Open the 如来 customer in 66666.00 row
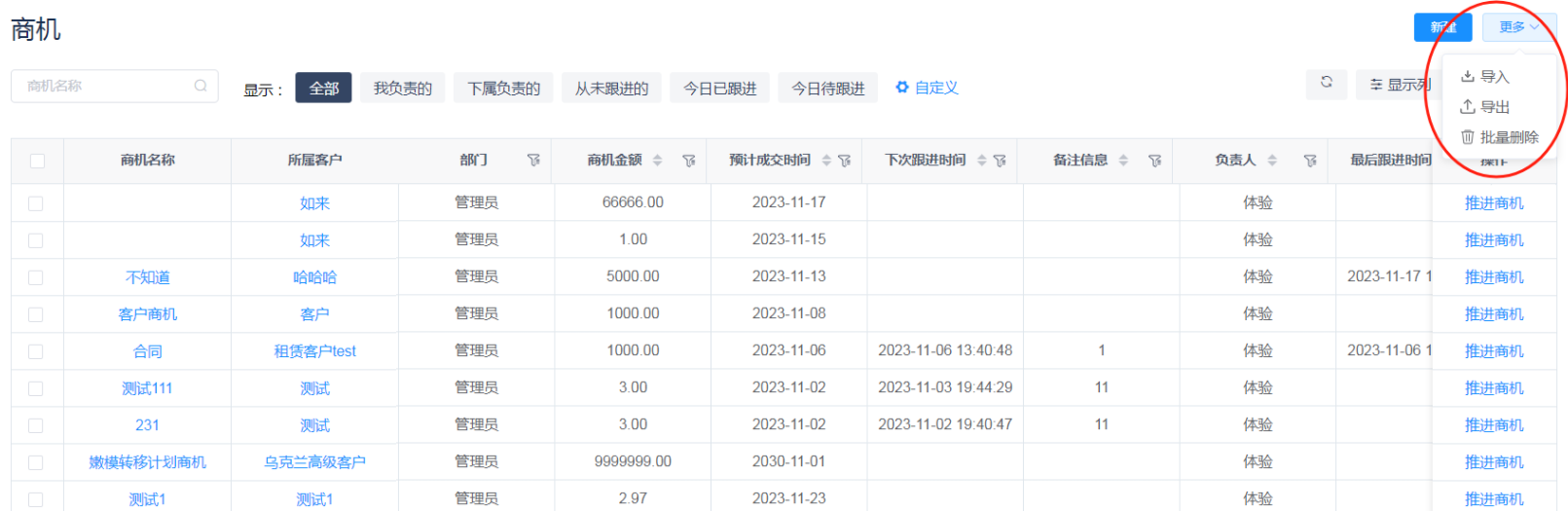 (x=314, y=203)
